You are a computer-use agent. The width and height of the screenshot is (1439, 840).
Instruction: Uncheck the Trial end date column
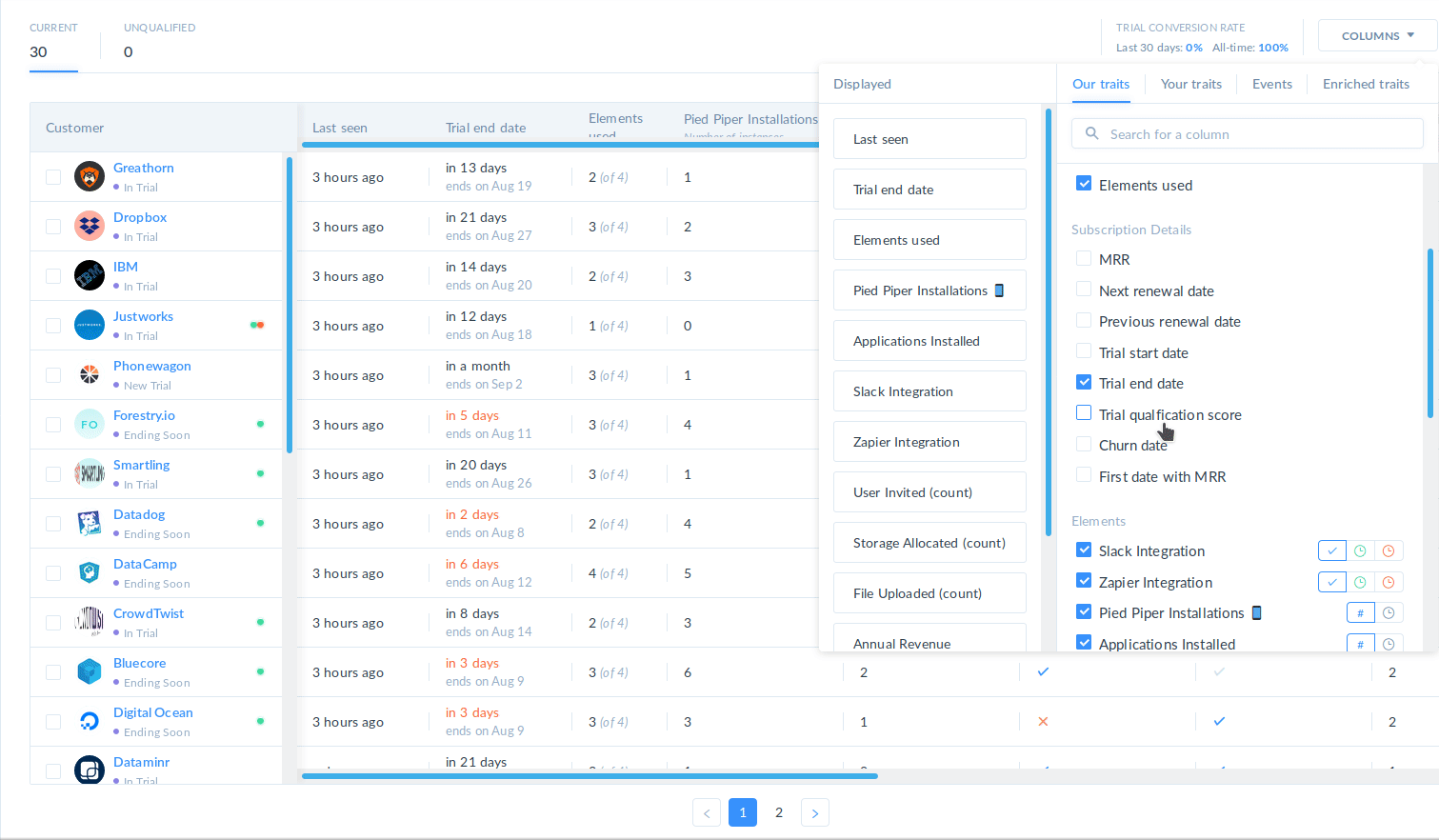1084,382
